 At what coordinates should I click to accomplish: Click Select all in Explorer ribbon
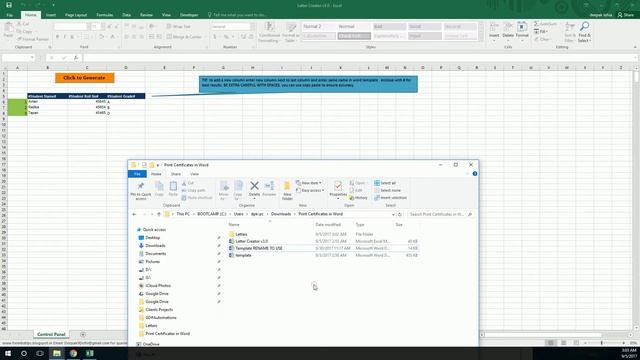pos(385,183)
